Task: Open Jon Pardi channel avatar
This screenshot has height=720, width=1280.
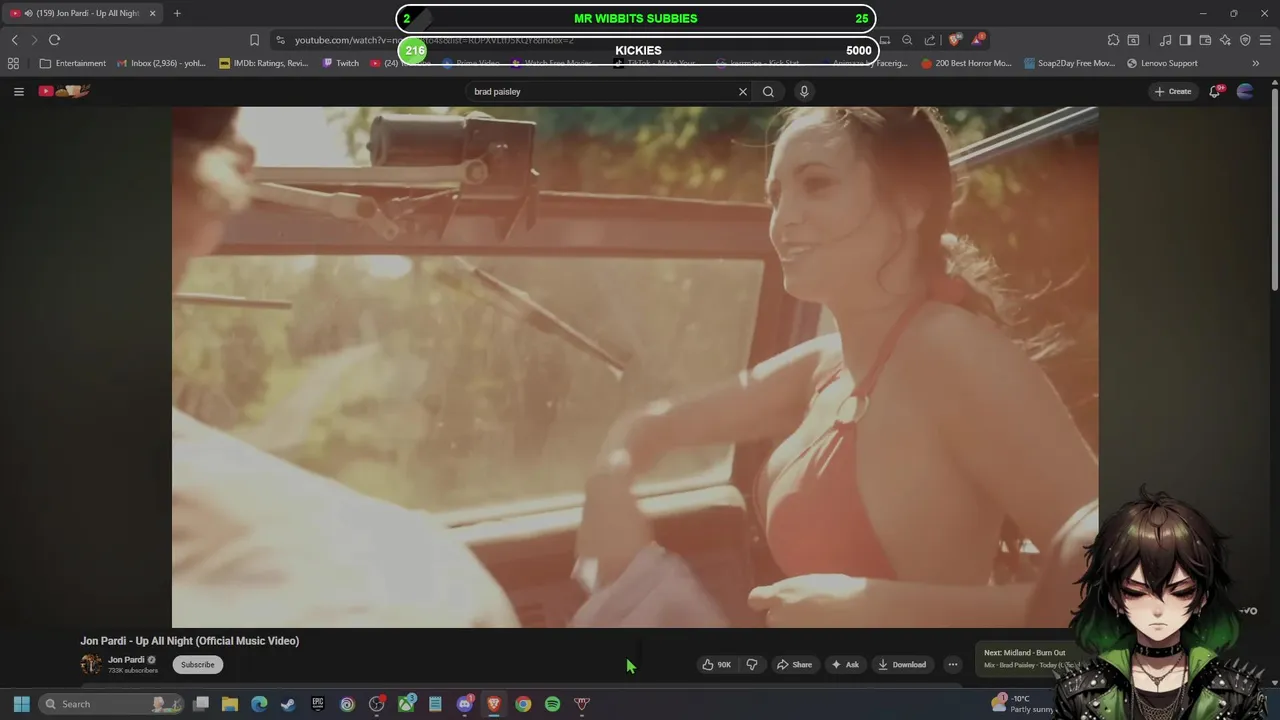Action: 91,664
